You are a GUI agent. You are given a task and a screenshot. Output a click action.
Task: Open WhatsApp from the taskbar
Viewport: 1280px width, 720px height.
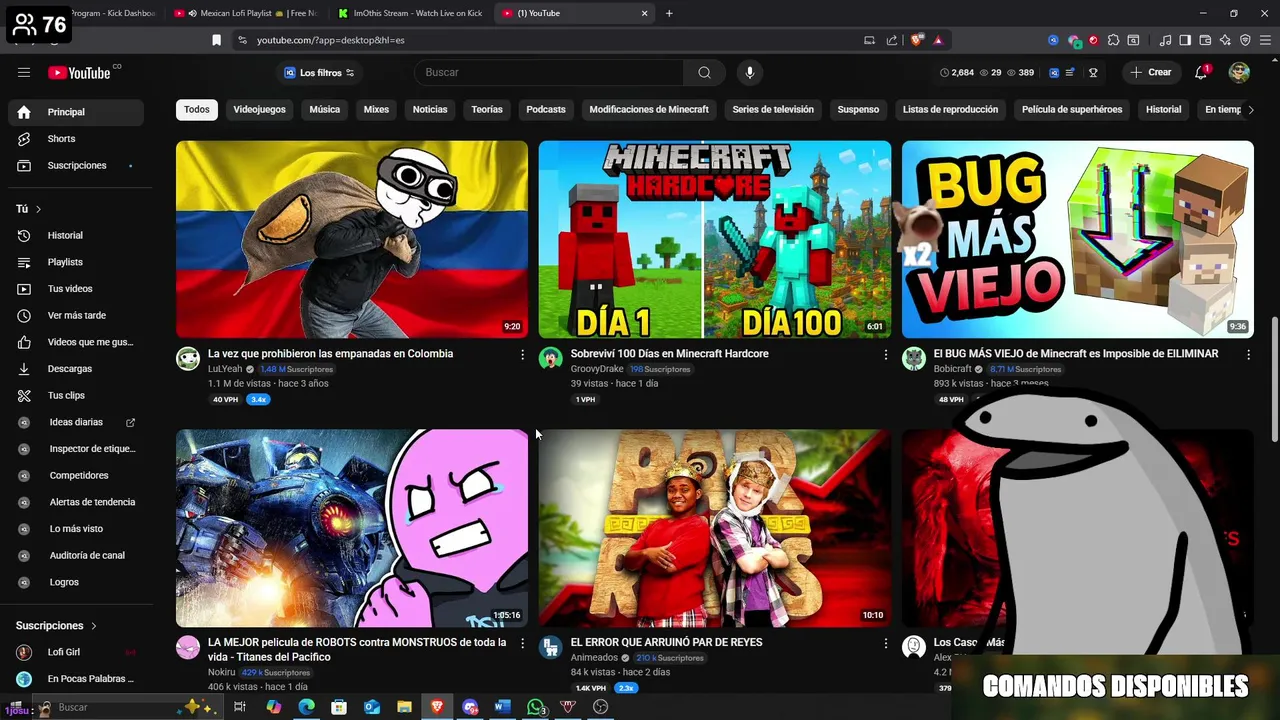pos(536,707)
